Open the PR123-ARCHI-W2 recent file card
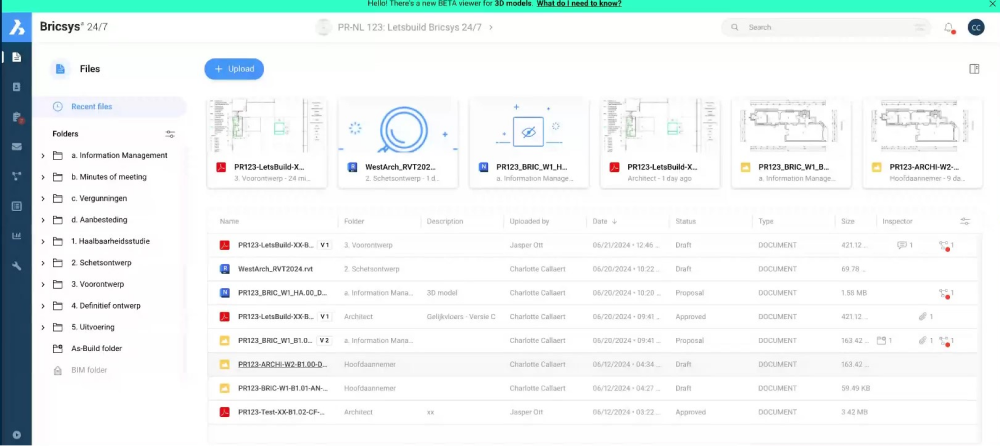 922,144
